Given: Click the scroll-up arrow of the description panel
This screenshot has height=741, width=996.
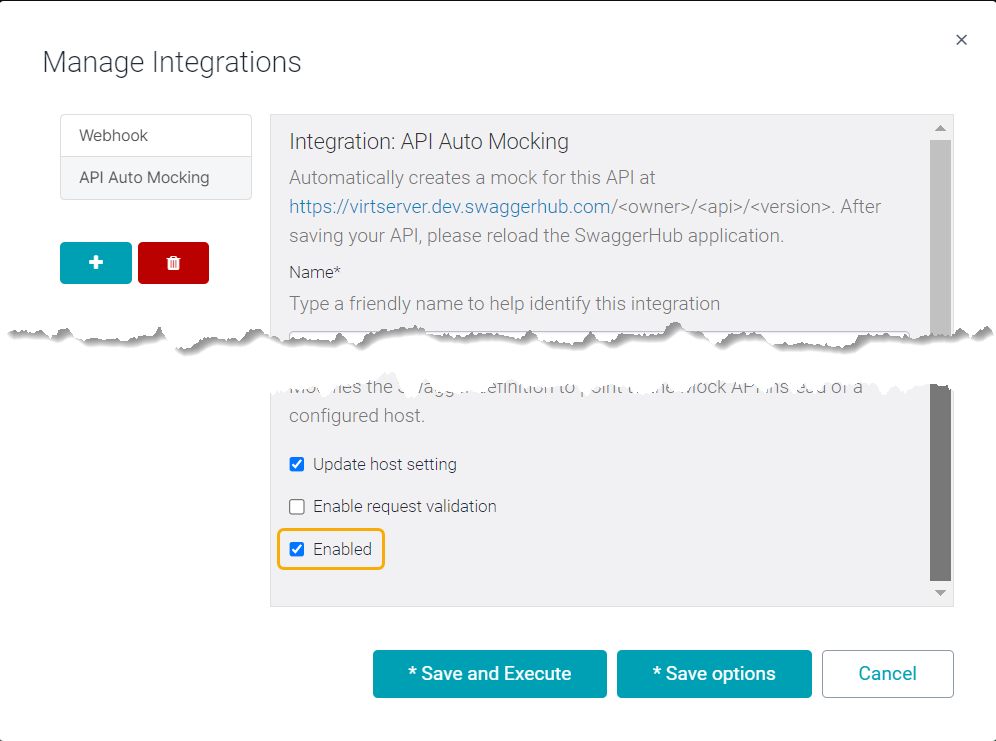Looking at the screenshot, I should 940,127.
